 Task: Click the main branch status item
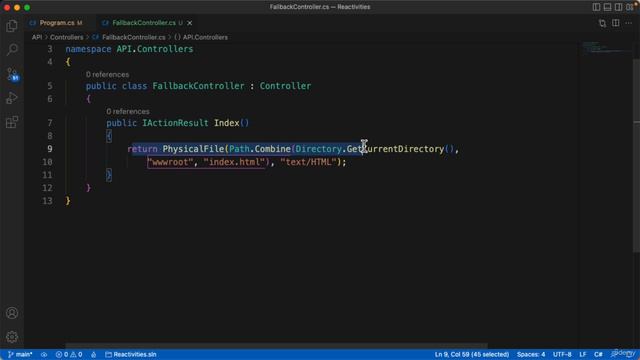coord(20,354)
